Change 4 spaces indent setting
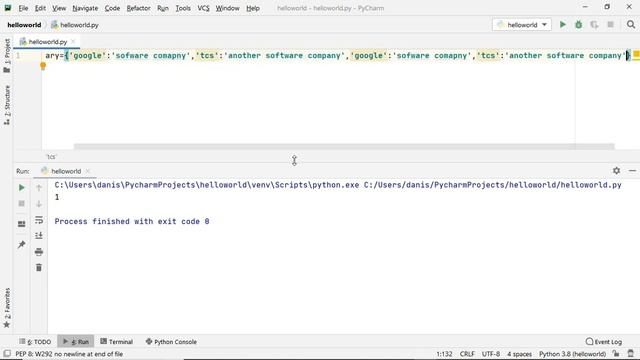This screenshot has height=360, width=640. pos(519,354)
